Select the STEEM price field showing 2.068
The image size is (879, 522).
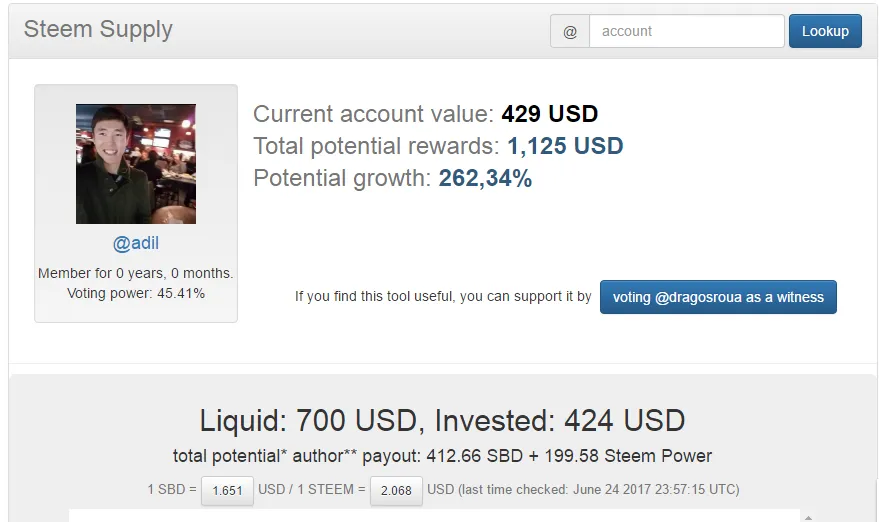pyautogui.click(x=396, y=491)
